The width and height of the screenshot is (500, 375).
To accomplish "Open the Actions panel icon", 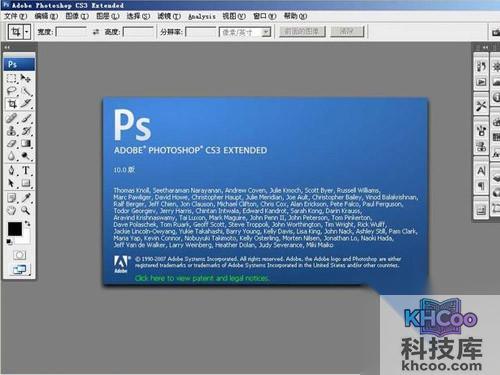I will tap(481, 82).
